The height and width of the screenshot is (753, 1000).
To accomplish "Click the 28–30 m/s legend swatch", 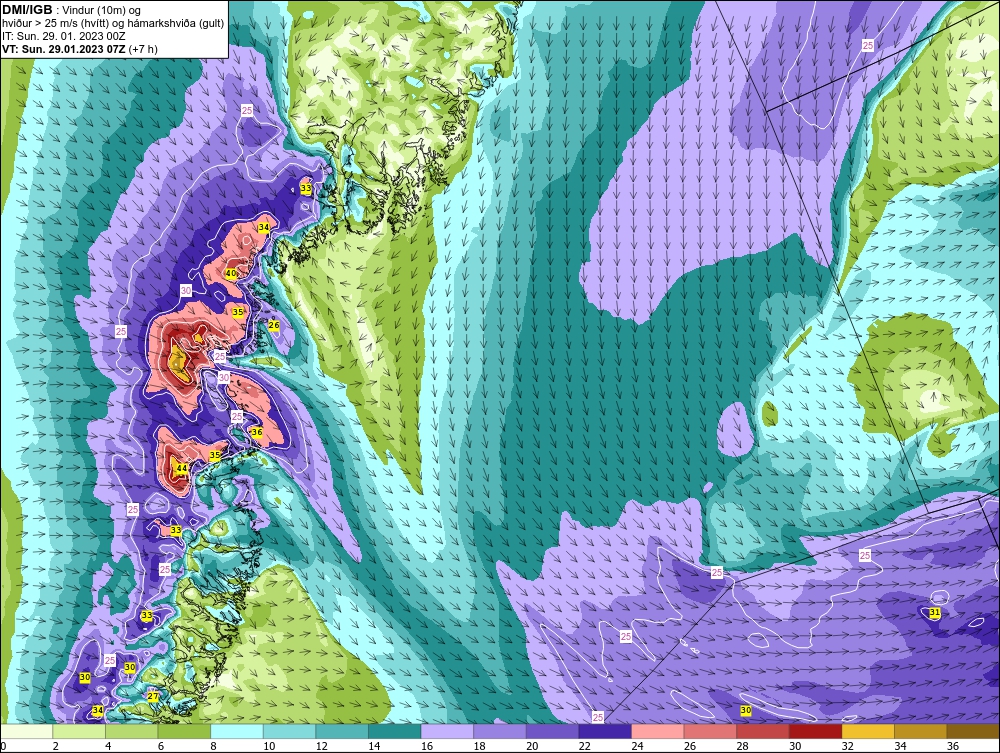I will click(763, 731).
